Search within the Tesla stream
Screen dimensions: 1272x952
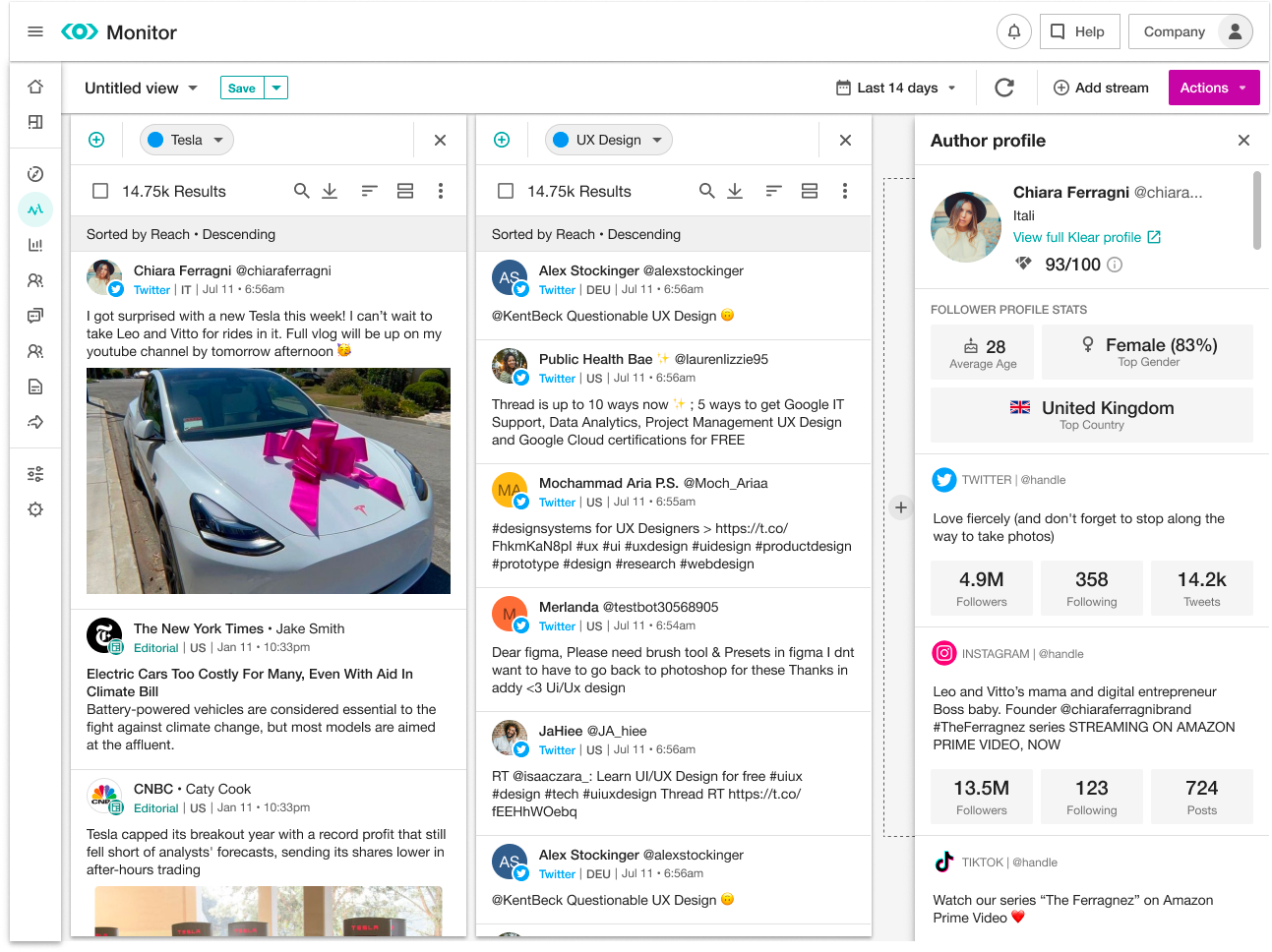coord(302,191)
